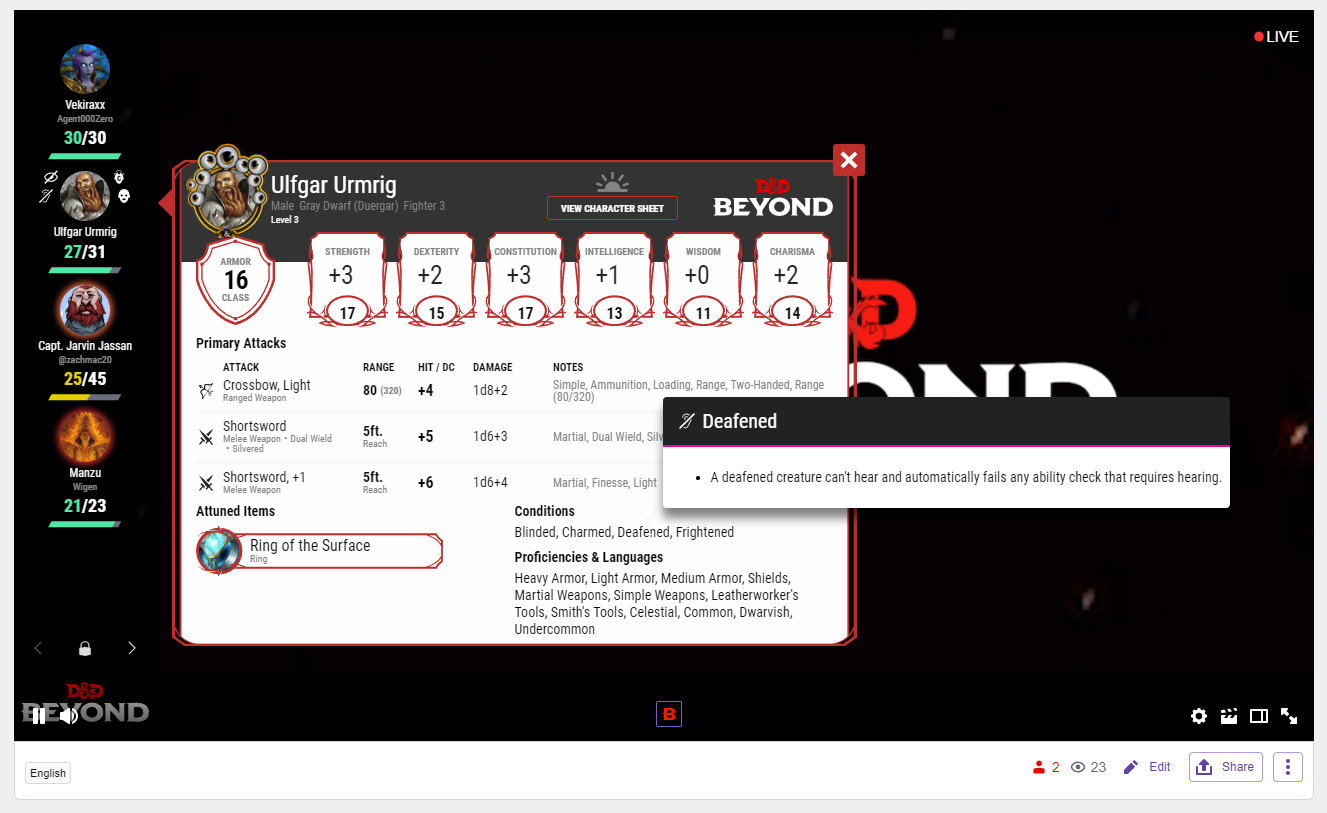
Task: Click the Crossbow, Light ranged attack icon
Action: point(206,390)
